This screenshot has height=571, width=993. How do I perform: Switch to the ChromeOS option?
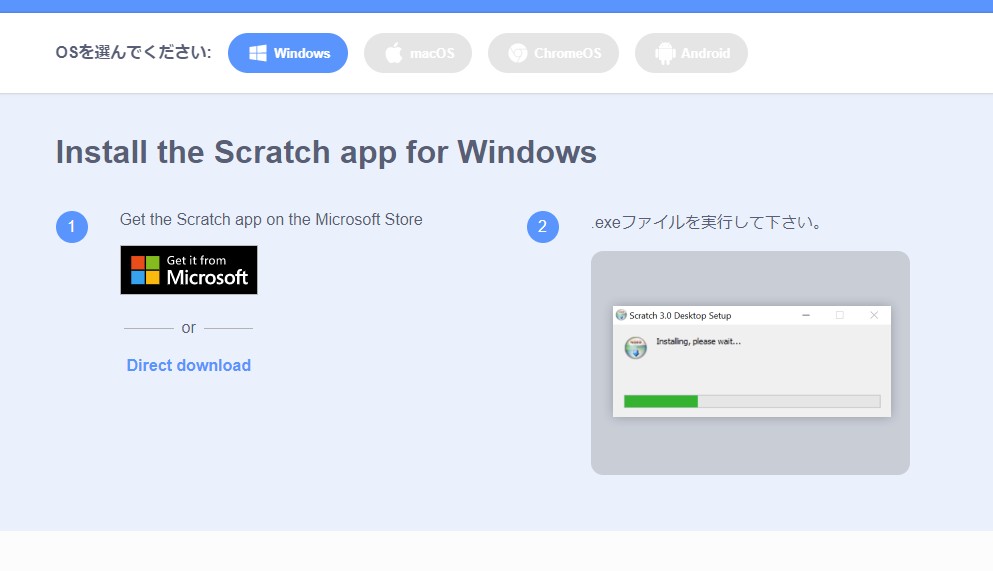(553, 53)
